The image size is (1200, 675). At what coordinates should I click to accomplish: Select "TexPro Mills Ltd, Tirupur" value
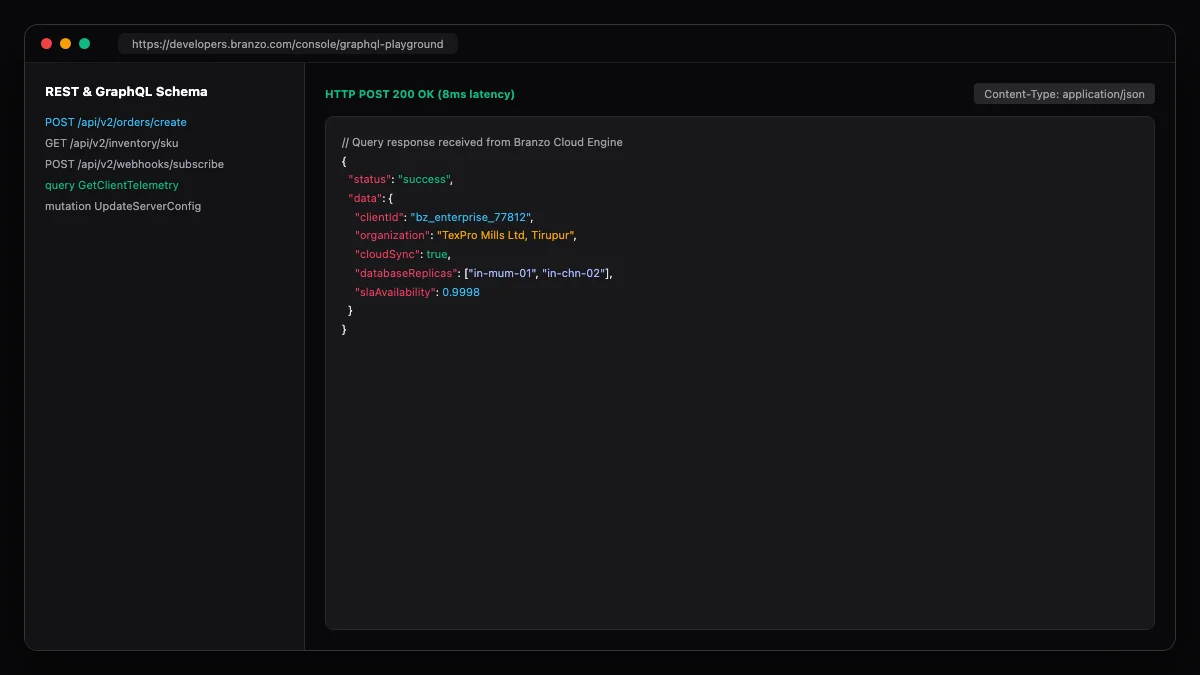505,235
